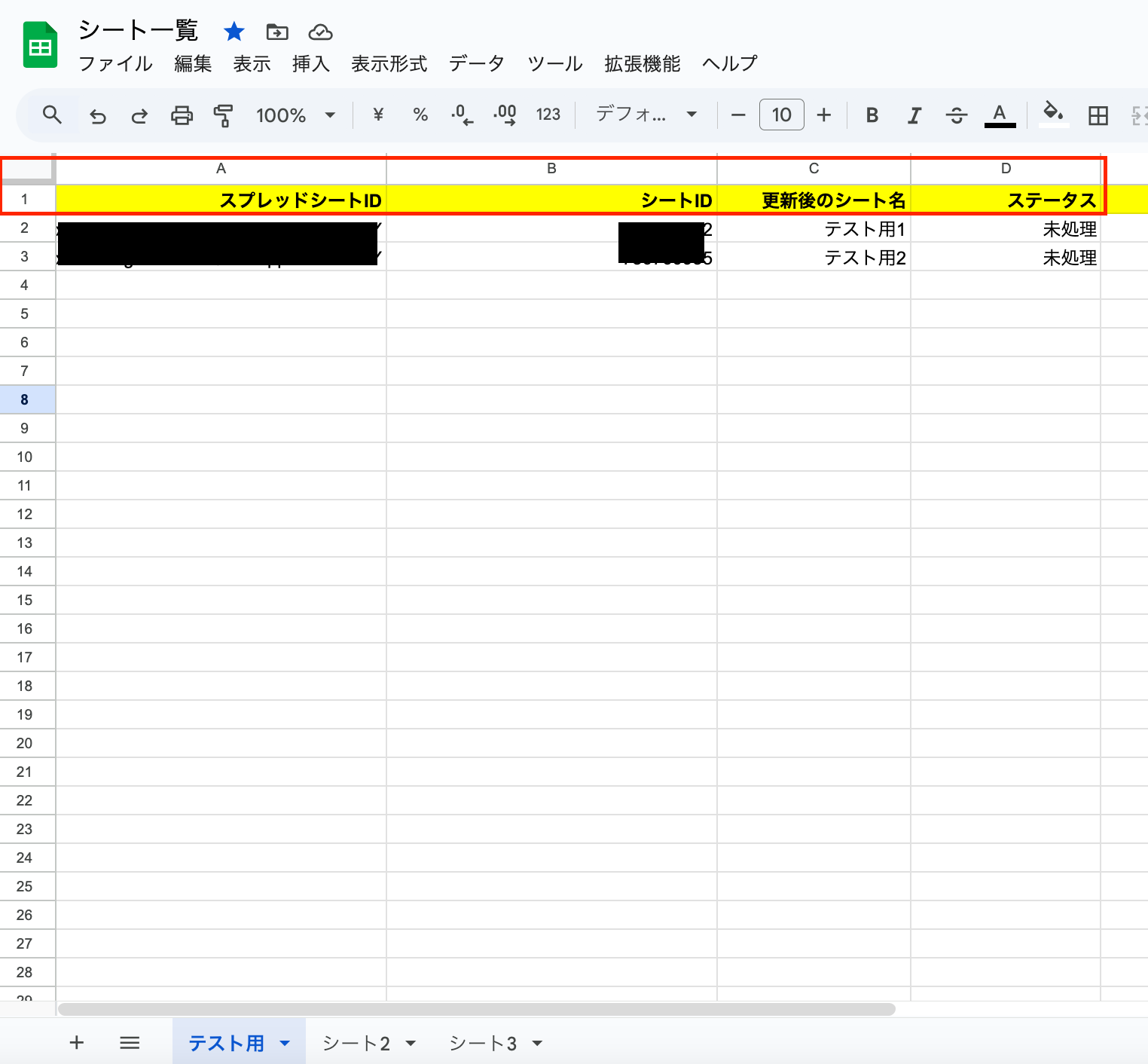The width and height of the screenshot is (1148, 1064).
Task: Toggle bold formatting
Action: [872, 115]
